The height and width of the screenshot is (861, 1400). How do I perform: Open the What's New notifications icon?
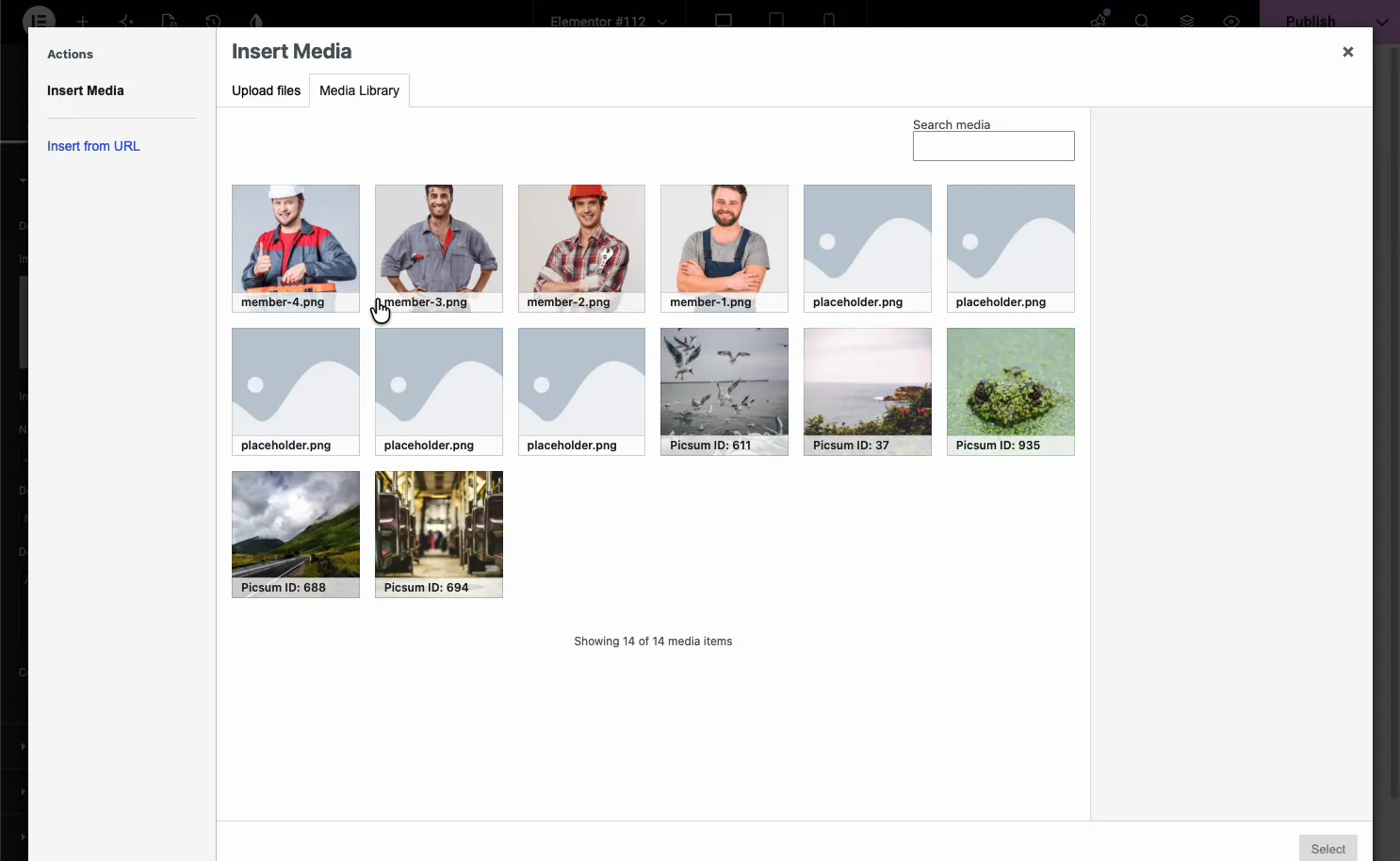point(1099,21)
